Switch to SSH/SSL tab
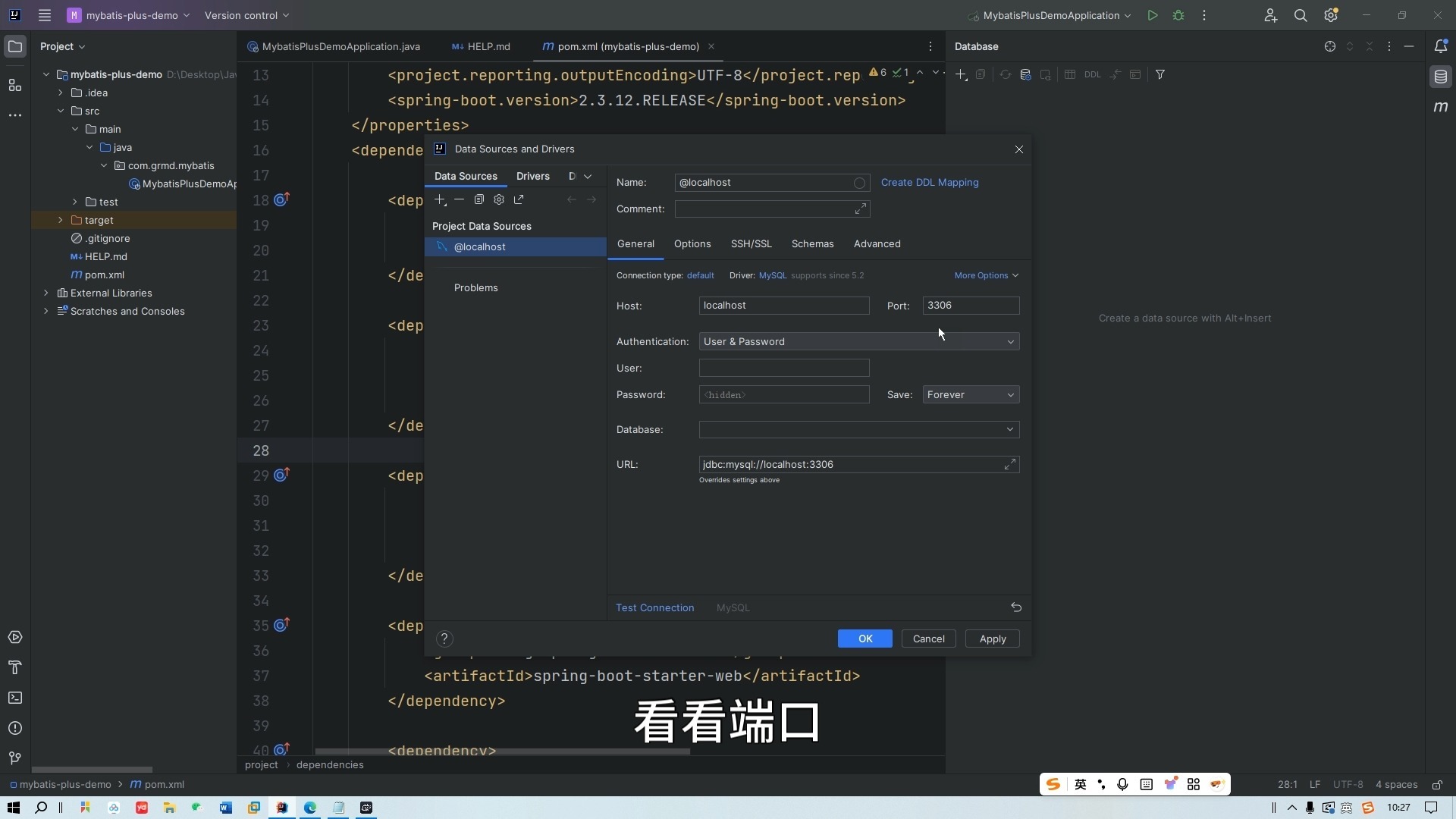Image resolution: width=1456 pixels, height=819 pixels. [752, 243]
